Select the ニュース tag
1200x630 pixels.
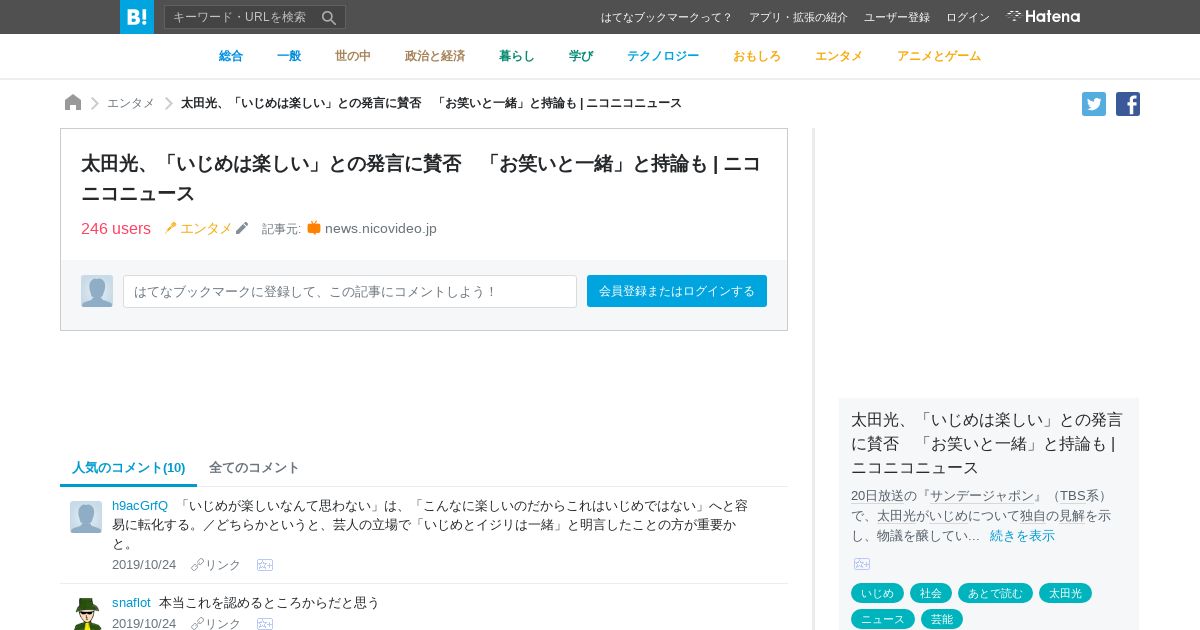click(x=883, y=619)
